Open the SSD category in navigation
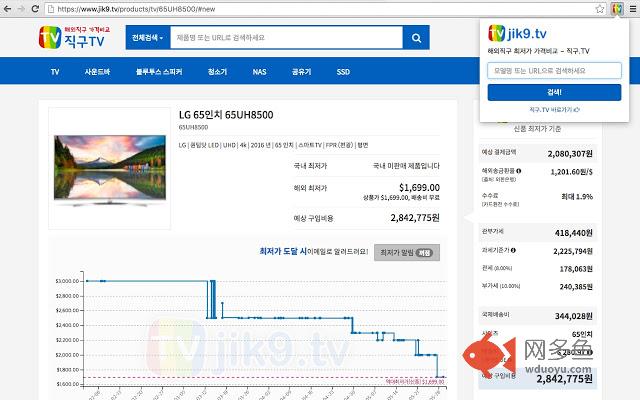The width and height of the screenshot is (640, 400). pos(343,72)
